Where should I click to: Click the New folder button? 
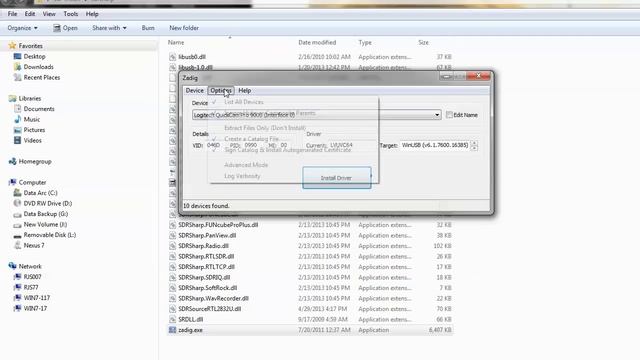click(184, 28)
